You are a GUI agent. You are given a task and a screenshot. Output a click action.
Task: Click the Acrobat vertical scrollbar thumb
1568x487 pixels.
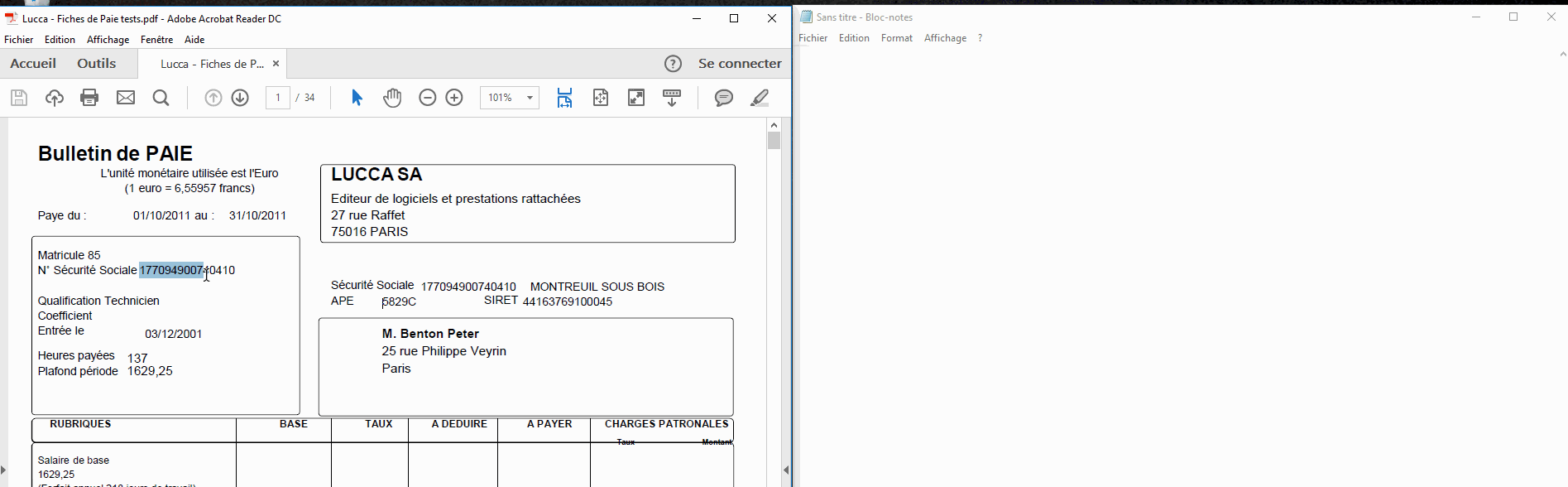[x=774, y=141]
